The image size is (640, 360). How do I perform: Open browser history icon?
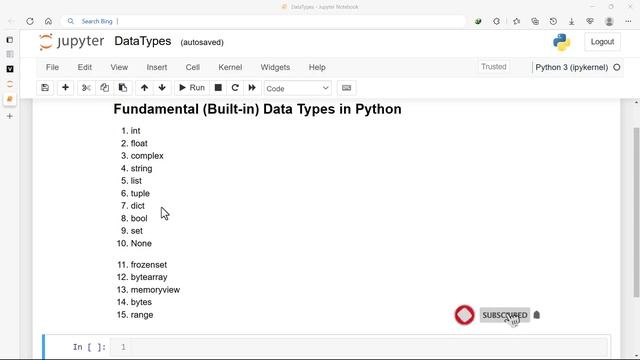[x=553, y=21]
